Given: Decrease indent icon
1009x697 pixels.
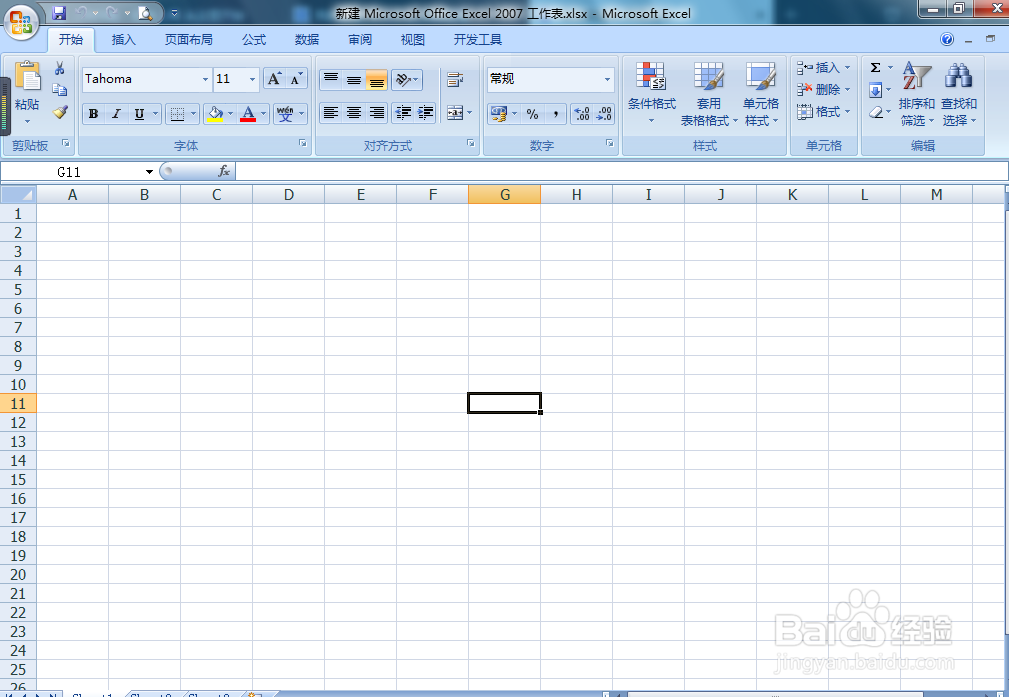Looking at the screenshot, I should [x=403, y=113].
